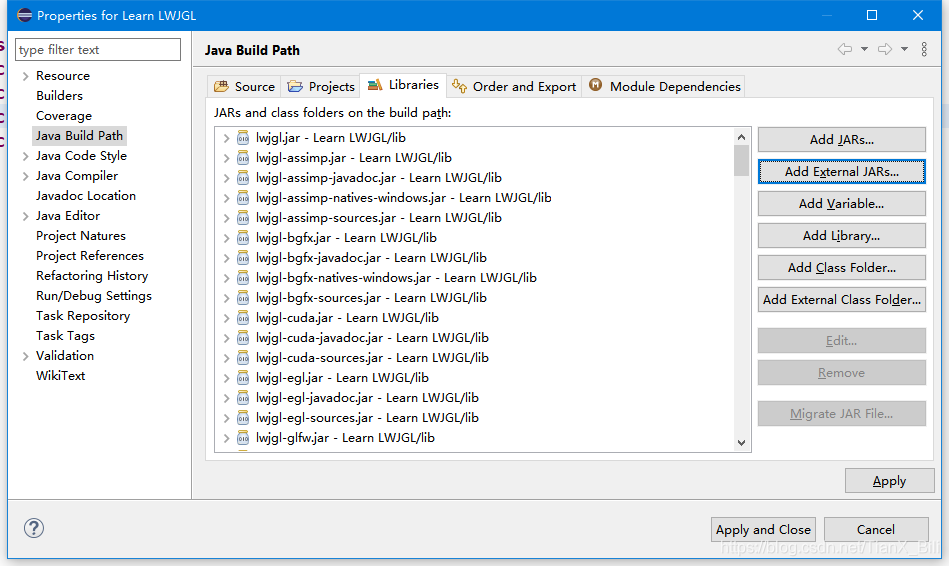Expand the lwjgl.jar library entry

click(x=226, y=138)
